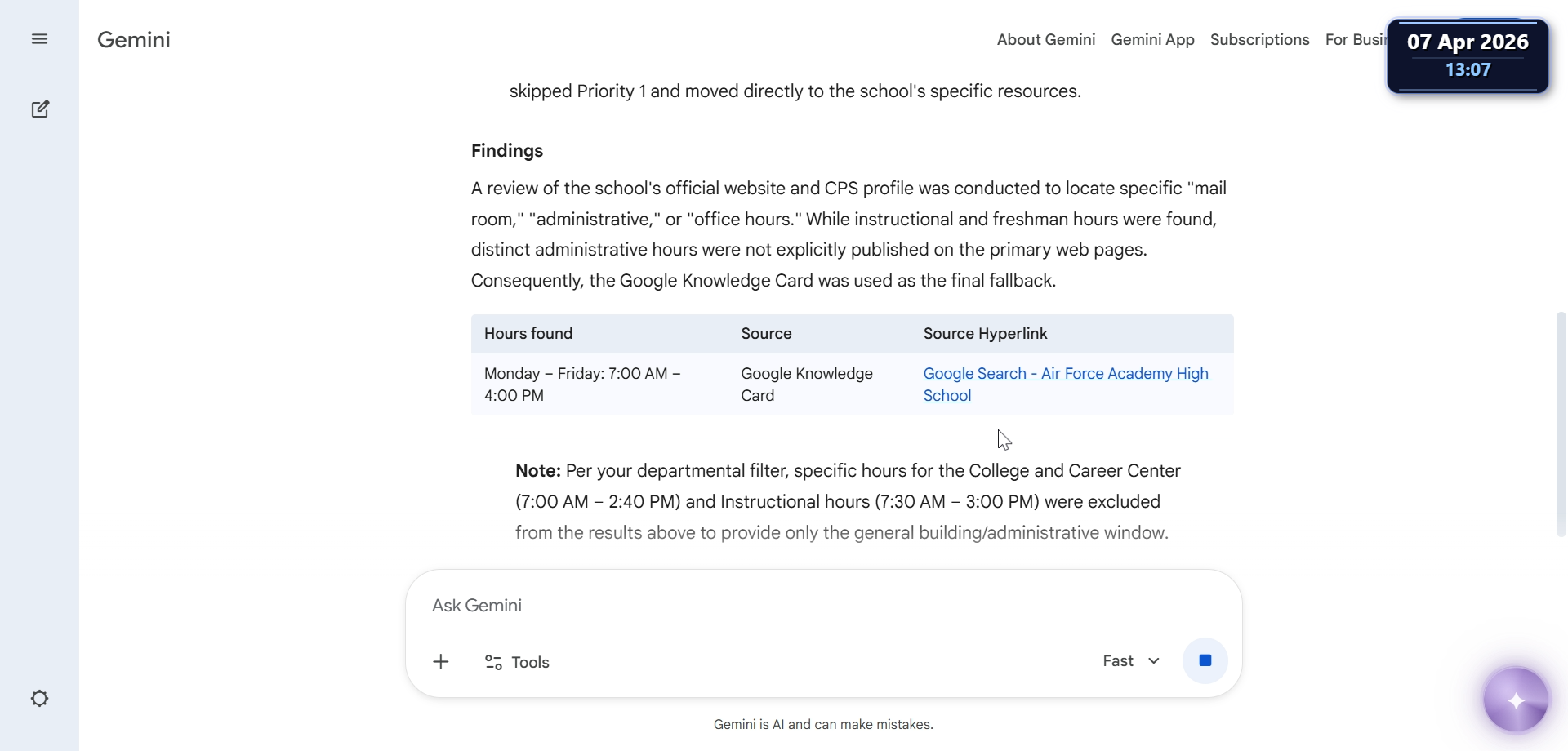Click the Hours found column header

point(528,334)
